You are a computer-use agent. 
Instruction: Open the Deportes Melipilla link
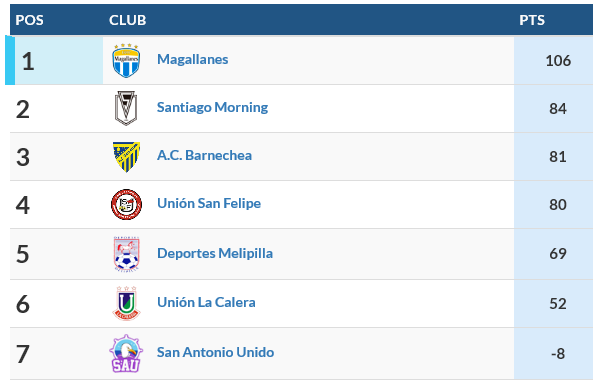click(x=215, y=253)
